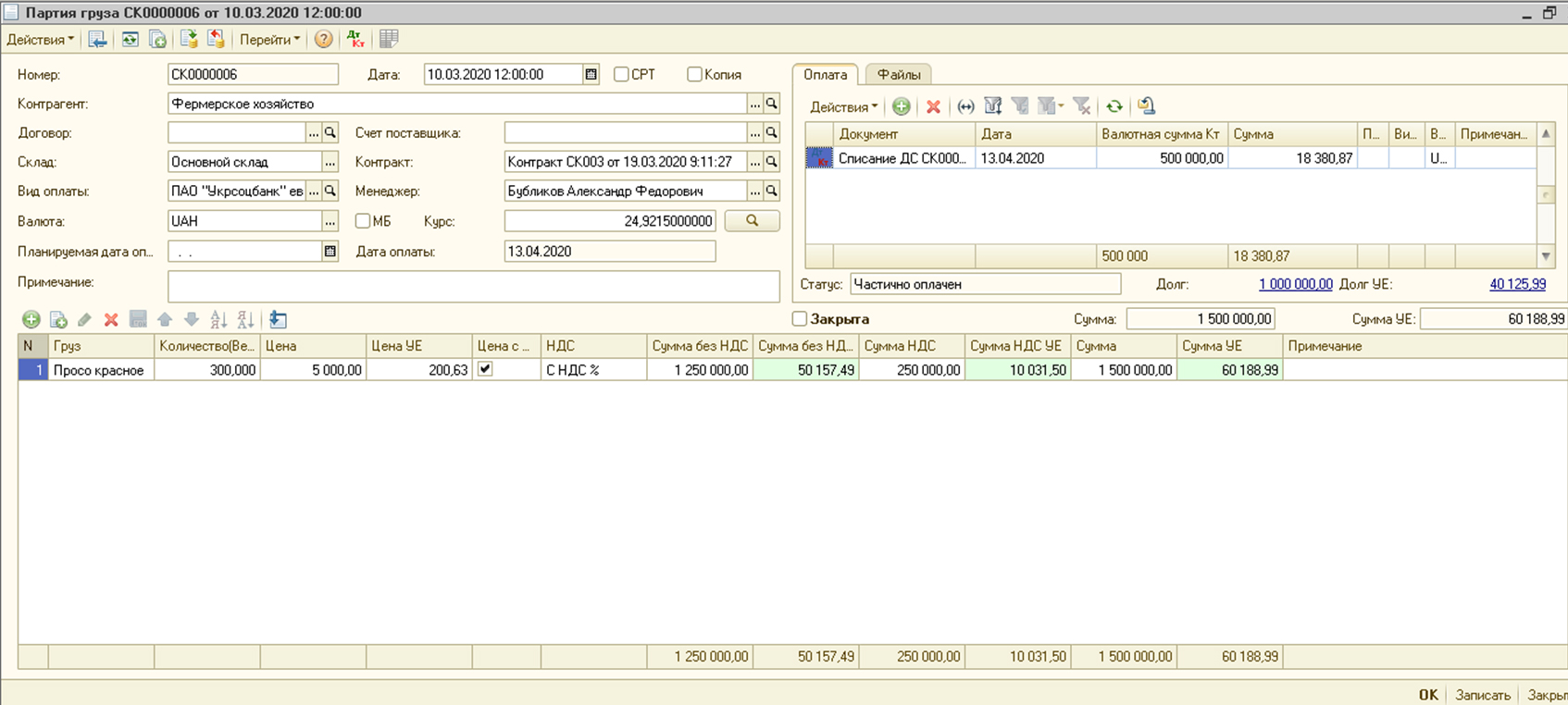This screenshot has width=1568, height=705.
Task: Delete the selected cargo row with red X
Action: [111, 319]
